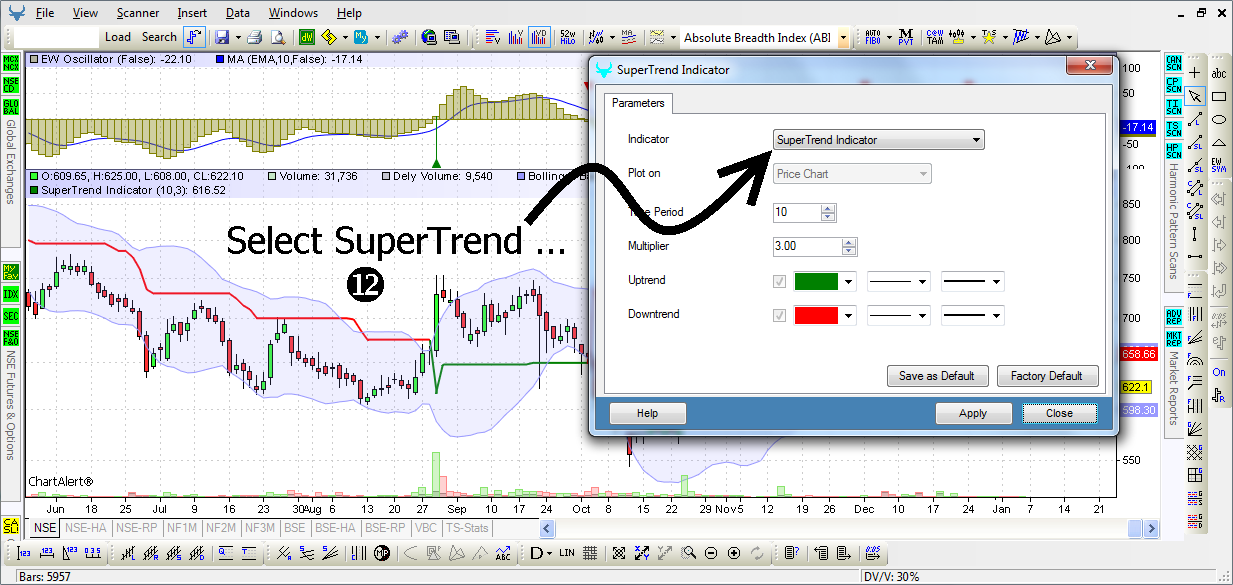The width and height of the screenshot is (1233, 585).
Task: Click the Save icon in the top toolbar
Action: coord(221,37)
